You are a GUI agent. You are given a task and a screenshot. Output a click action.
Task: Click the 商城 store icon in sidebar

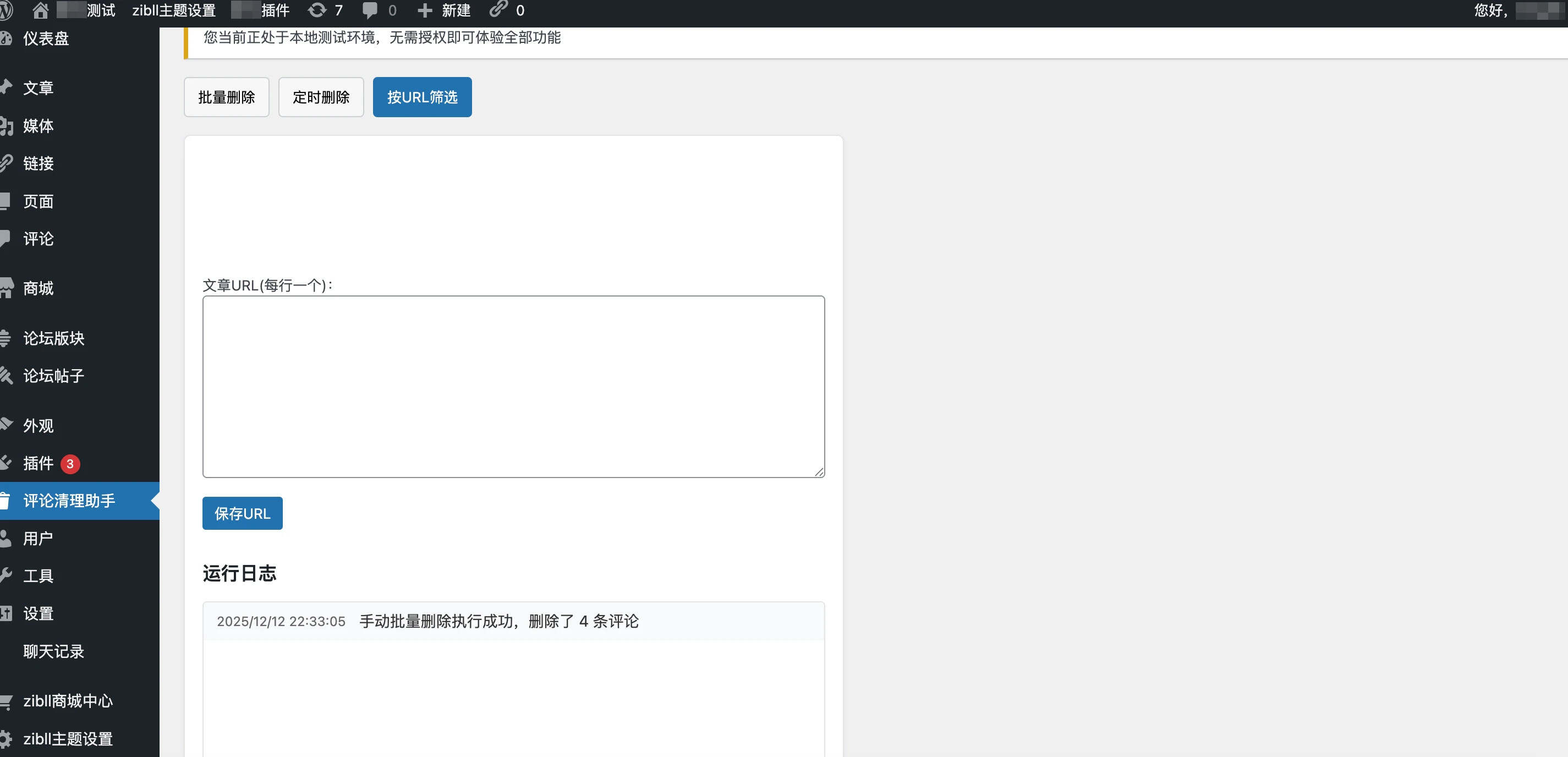(6, 288)
